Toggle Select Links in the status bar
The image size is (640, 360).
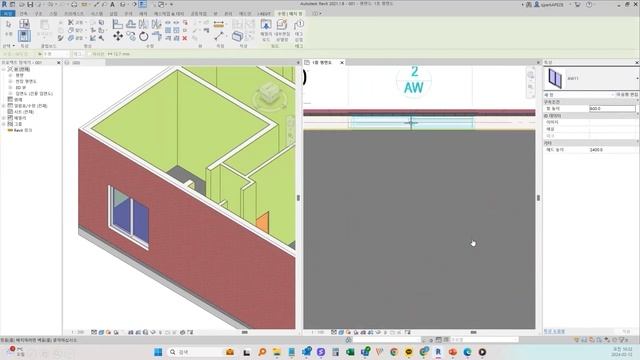(x=576, y=340)
